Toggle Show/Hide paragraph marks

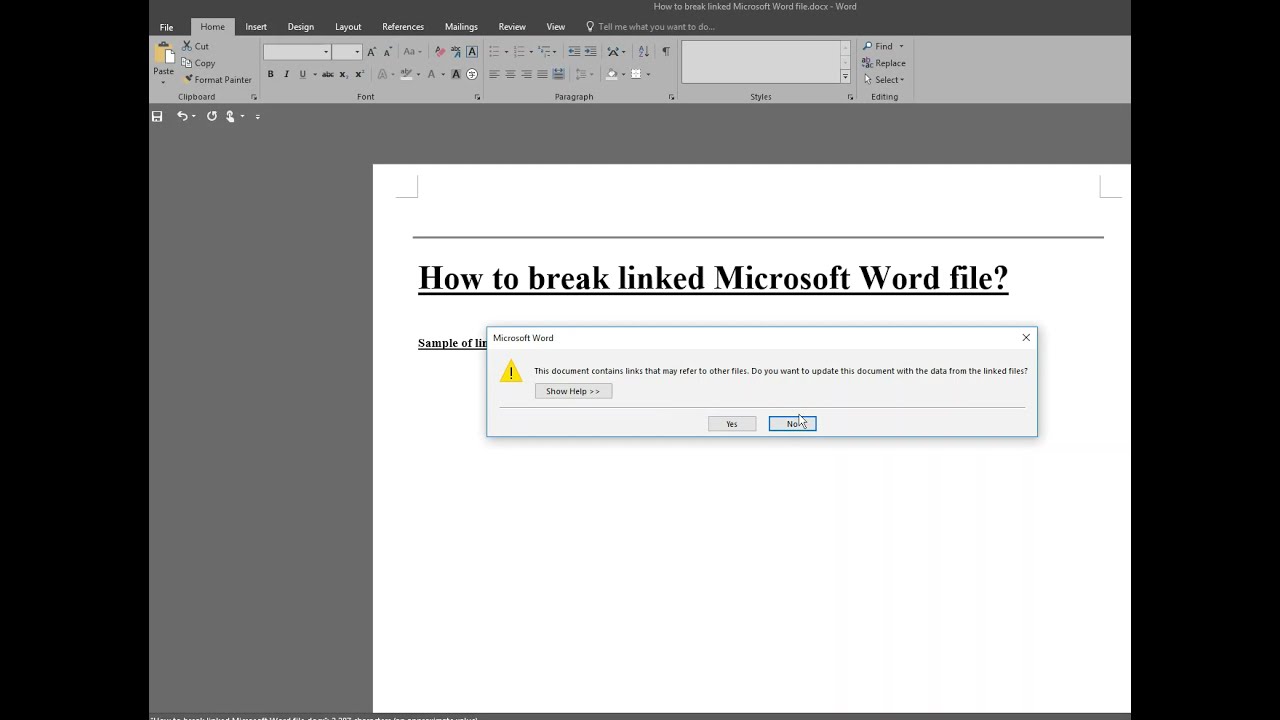click(x=665, y=51)
